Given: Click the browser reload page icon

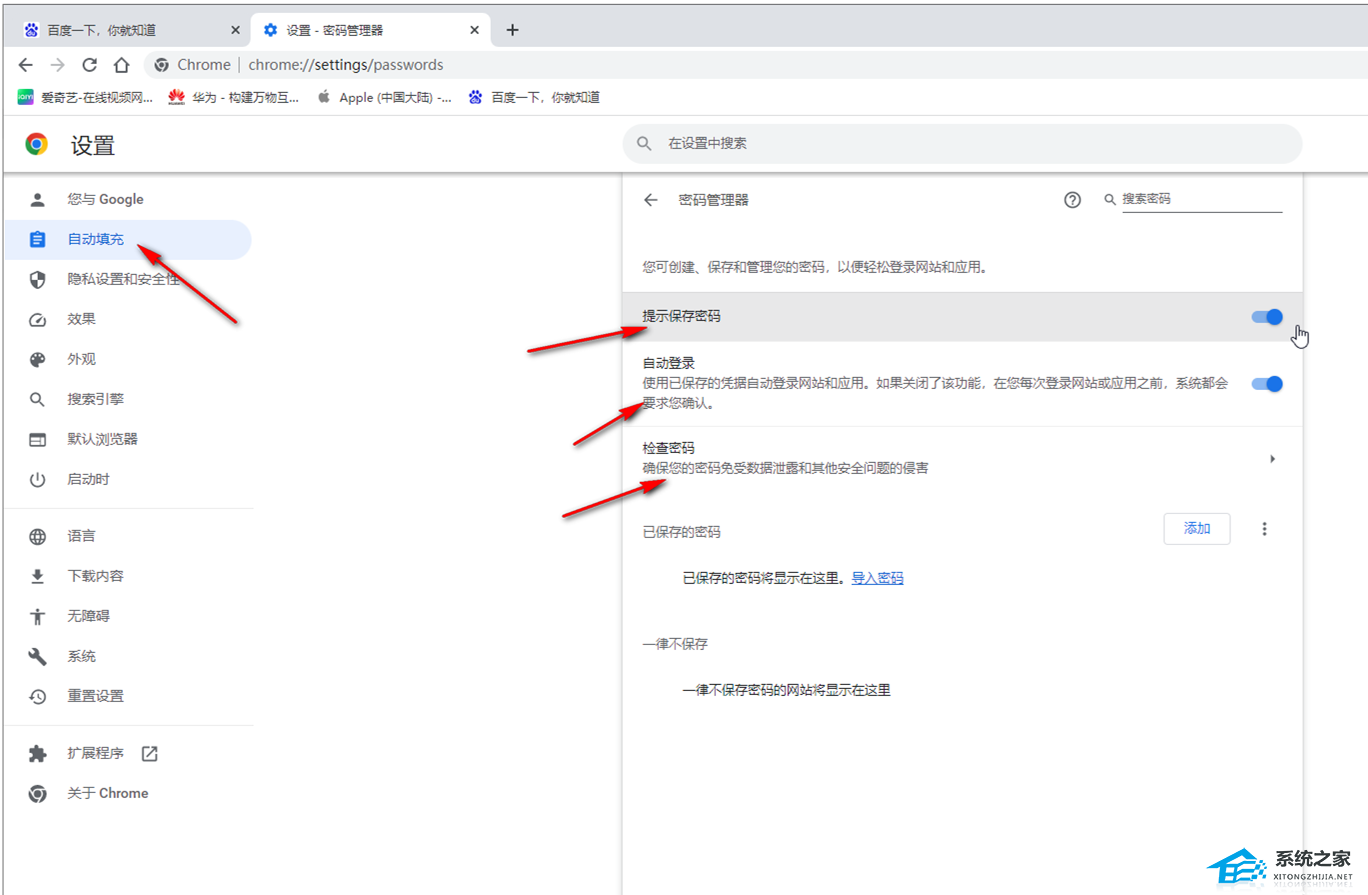Looking at the screenshot, I should [x=89, y=65].
